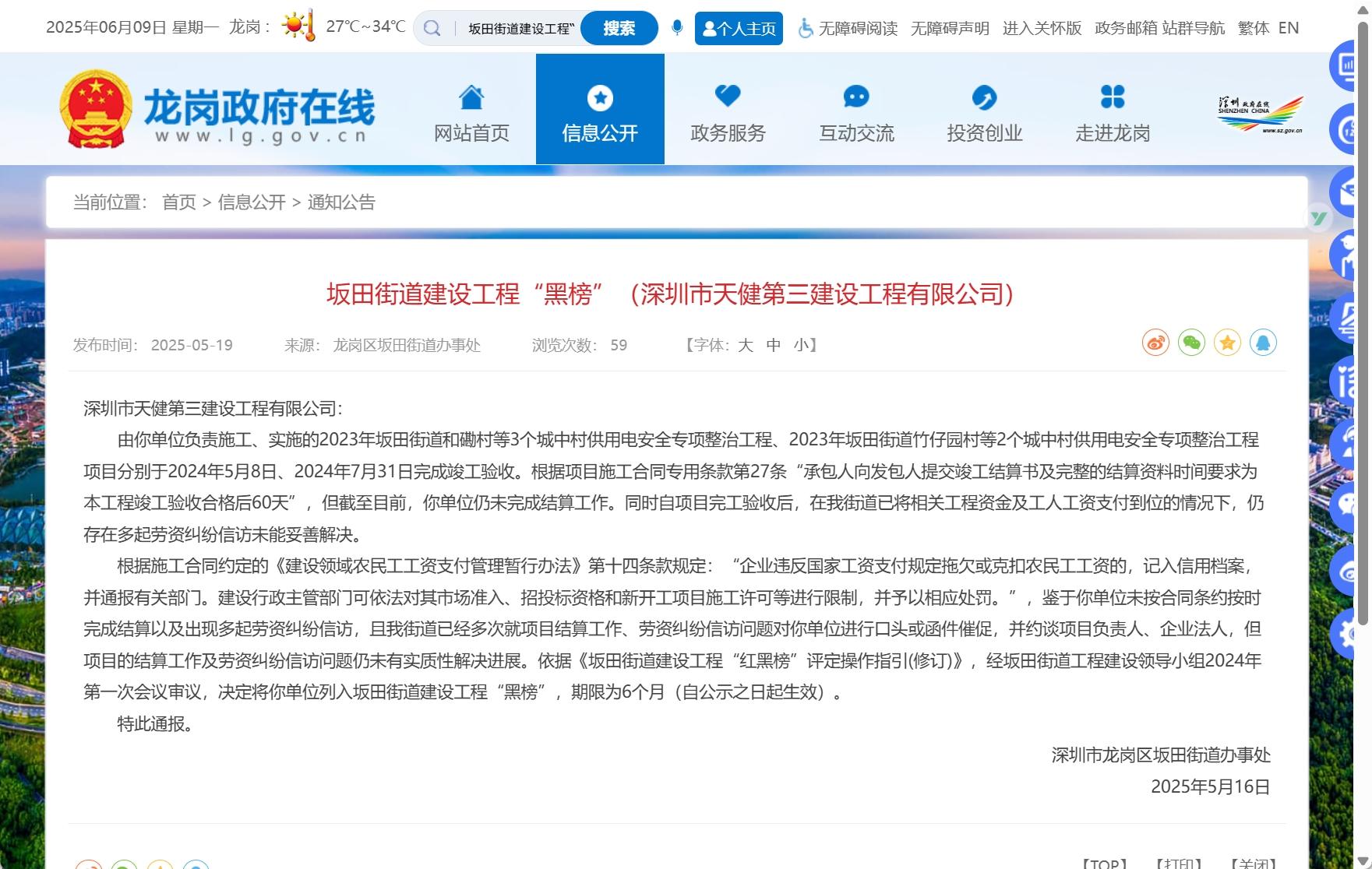Screen dimensions: 1372x869
Task: Click the microphone voice search icon
Action: [677, 27]
